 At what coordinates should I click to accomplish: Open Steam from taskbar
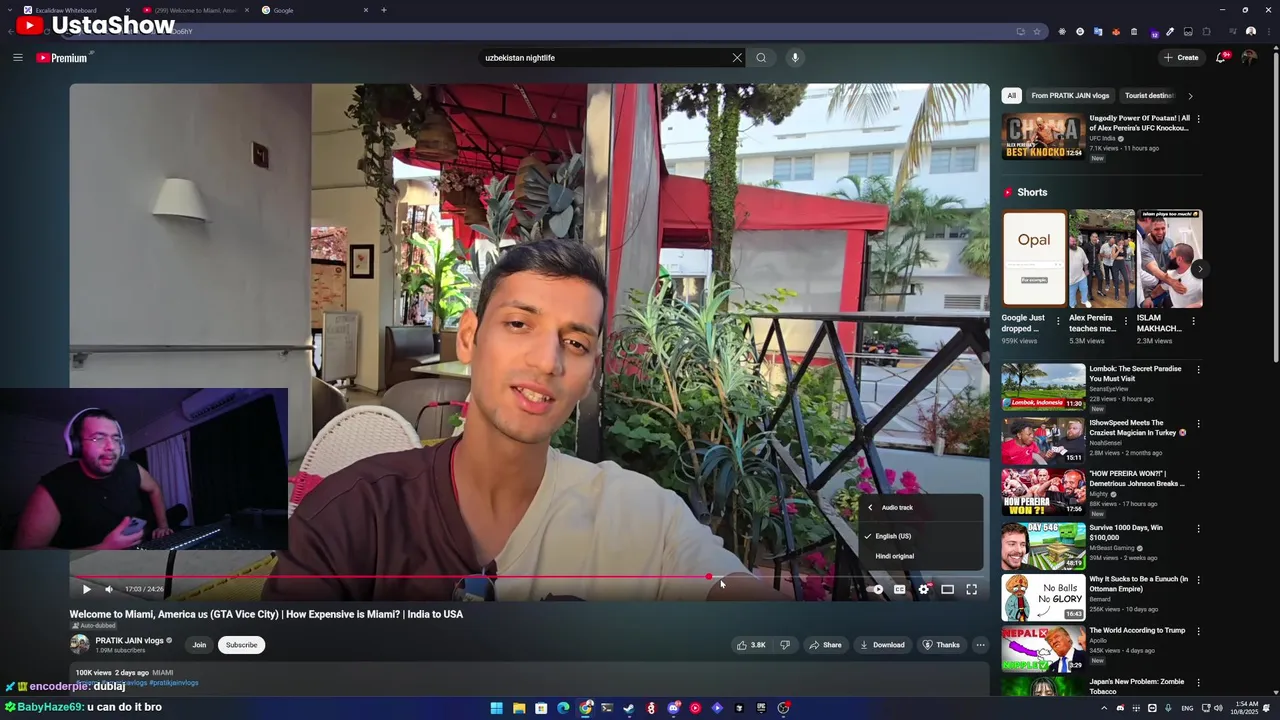click(x=629, y=708)
